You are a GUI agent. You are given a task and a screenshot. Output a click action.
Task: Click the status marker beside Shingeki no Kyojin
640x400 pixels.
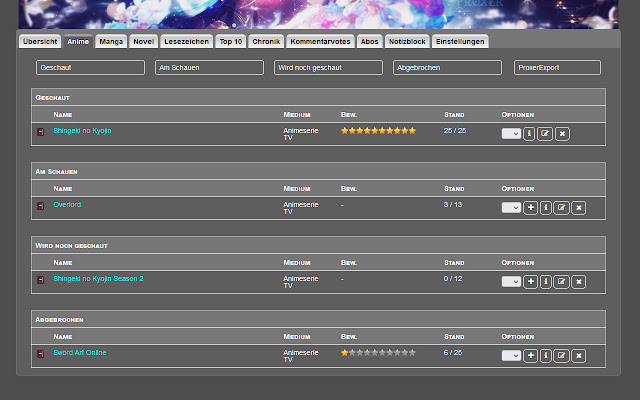(x=41, y=132)
